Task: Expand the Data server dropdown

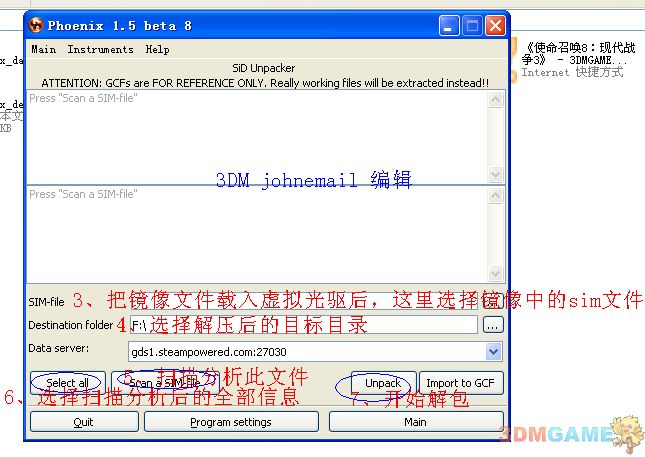Action: tap(493, 352)
